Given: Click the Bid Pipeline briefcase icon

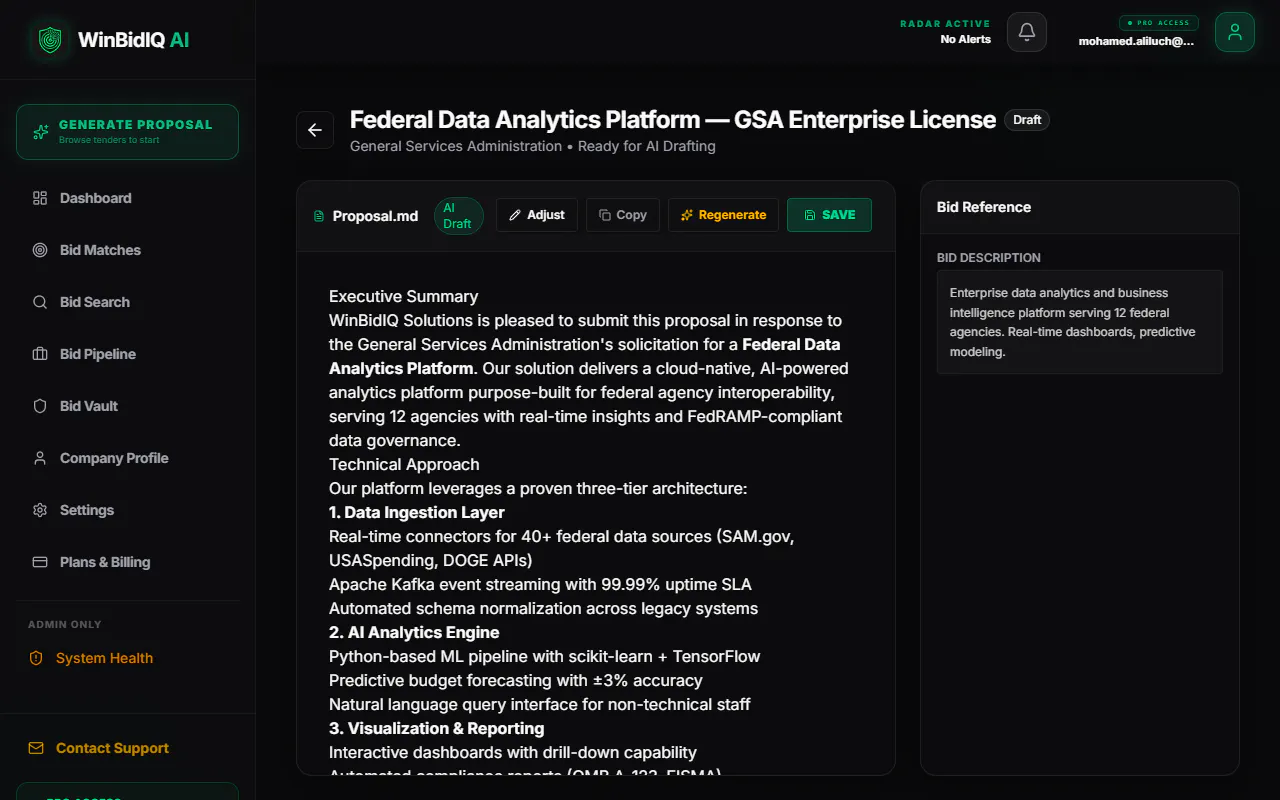Looking at the screenshot, I should pos(40,354).
